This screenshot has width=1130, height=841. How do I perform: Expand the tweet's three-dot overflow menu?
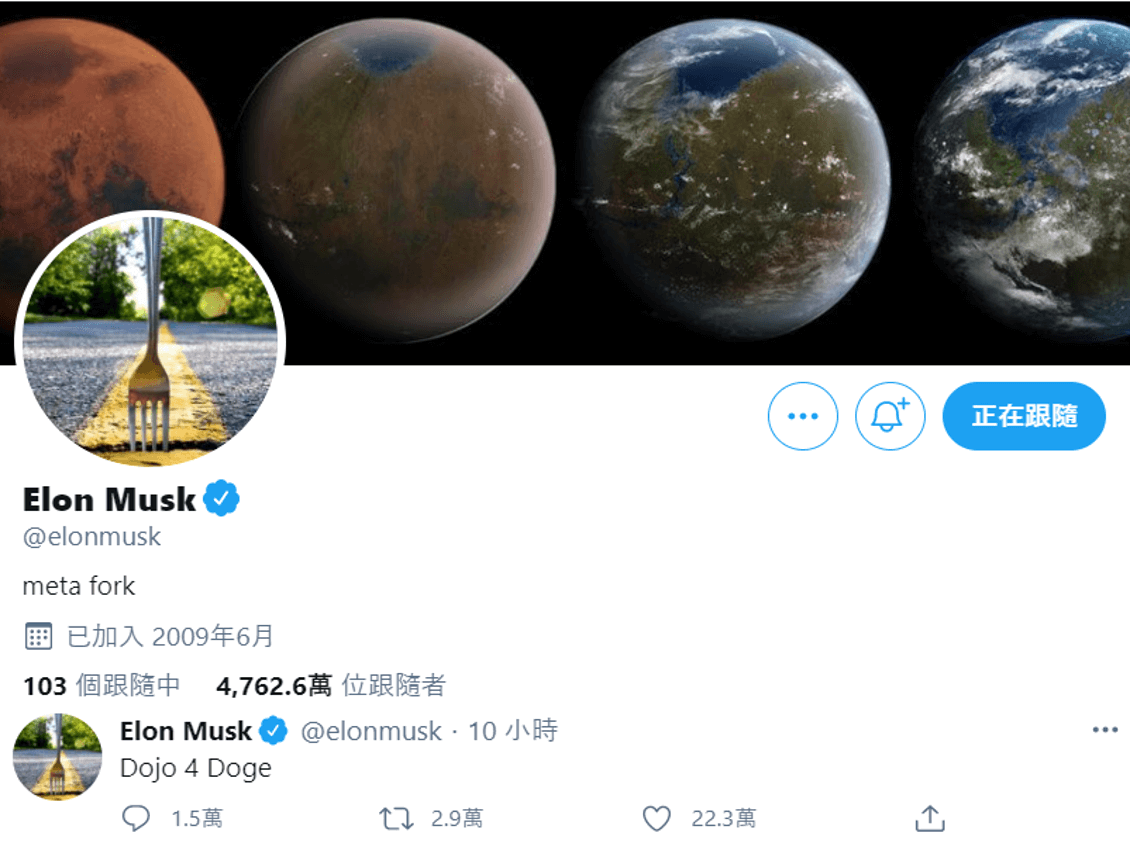pos(1105,730)
